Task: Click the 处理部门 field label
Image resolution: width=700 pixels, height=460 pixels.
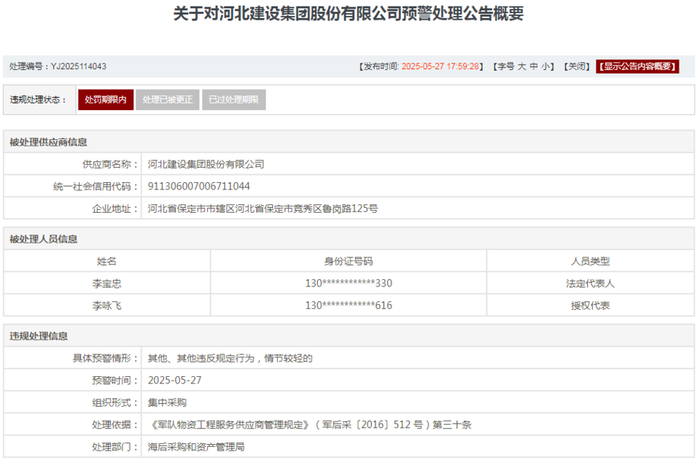Action: click(x=115, y=447)
